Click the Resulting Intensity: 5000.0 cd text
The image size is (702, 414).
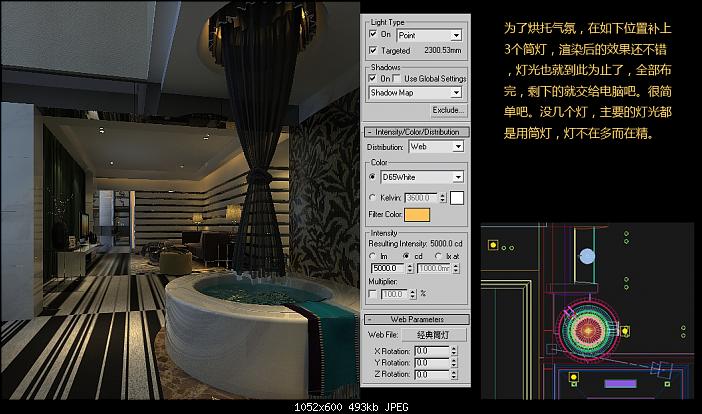click(415, 244)
